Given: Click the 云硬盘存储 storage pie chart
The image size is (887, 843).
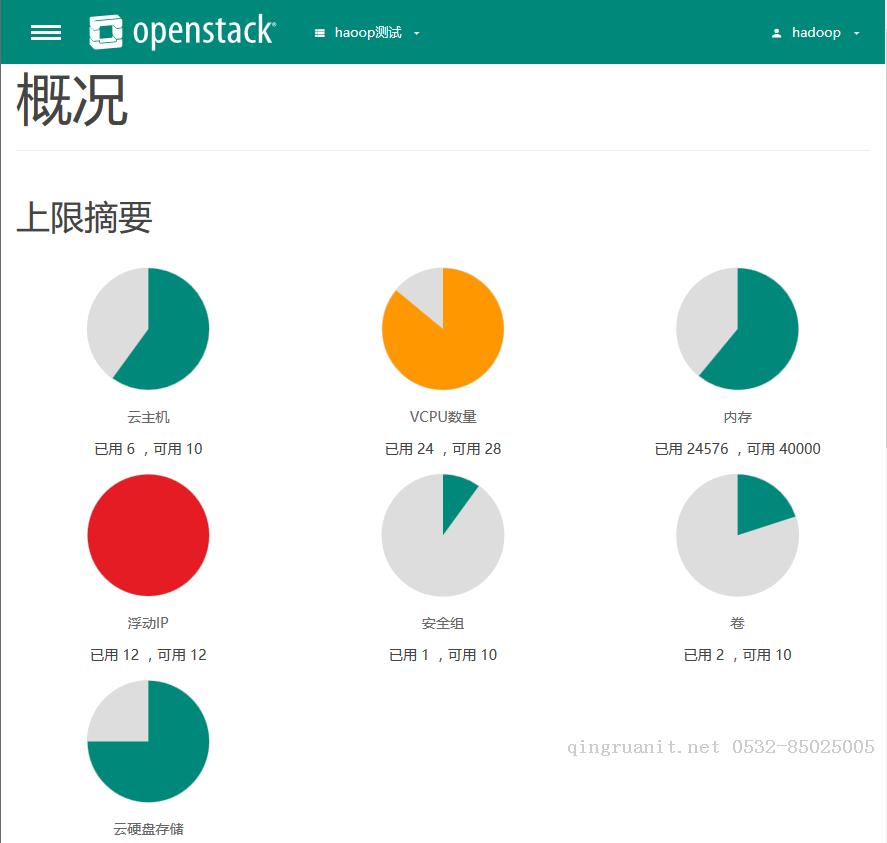Looking at the screenshot, I should point(148,741).
